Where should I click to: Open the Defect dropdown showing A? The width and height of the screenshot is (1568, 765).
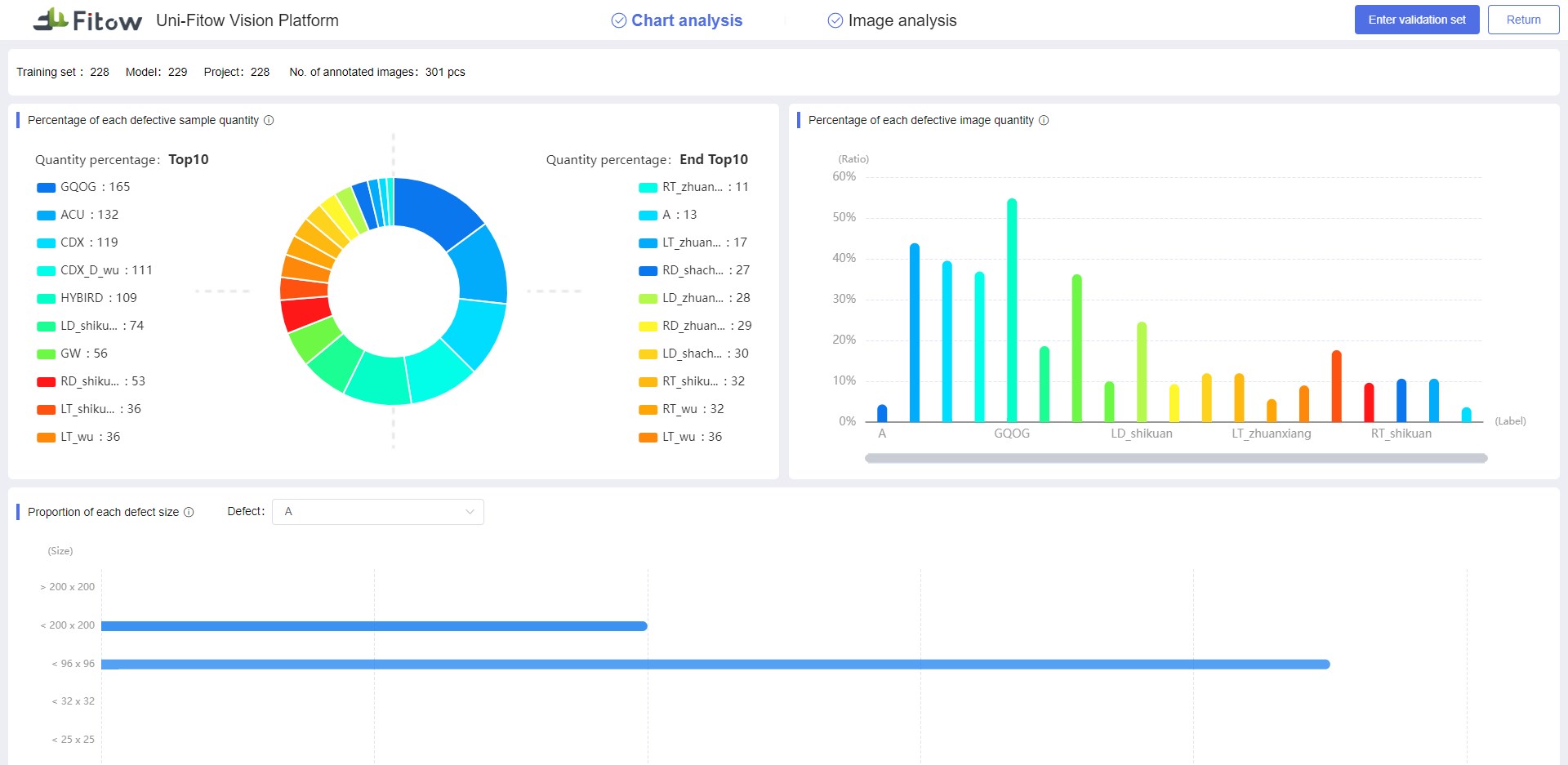[x=378, y=512]
